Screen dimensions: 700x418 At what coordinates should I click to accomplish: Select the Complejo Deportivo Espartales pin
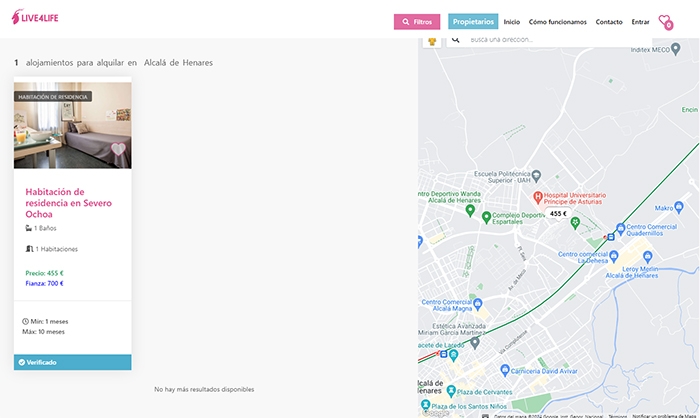click(x=487, y=217)
